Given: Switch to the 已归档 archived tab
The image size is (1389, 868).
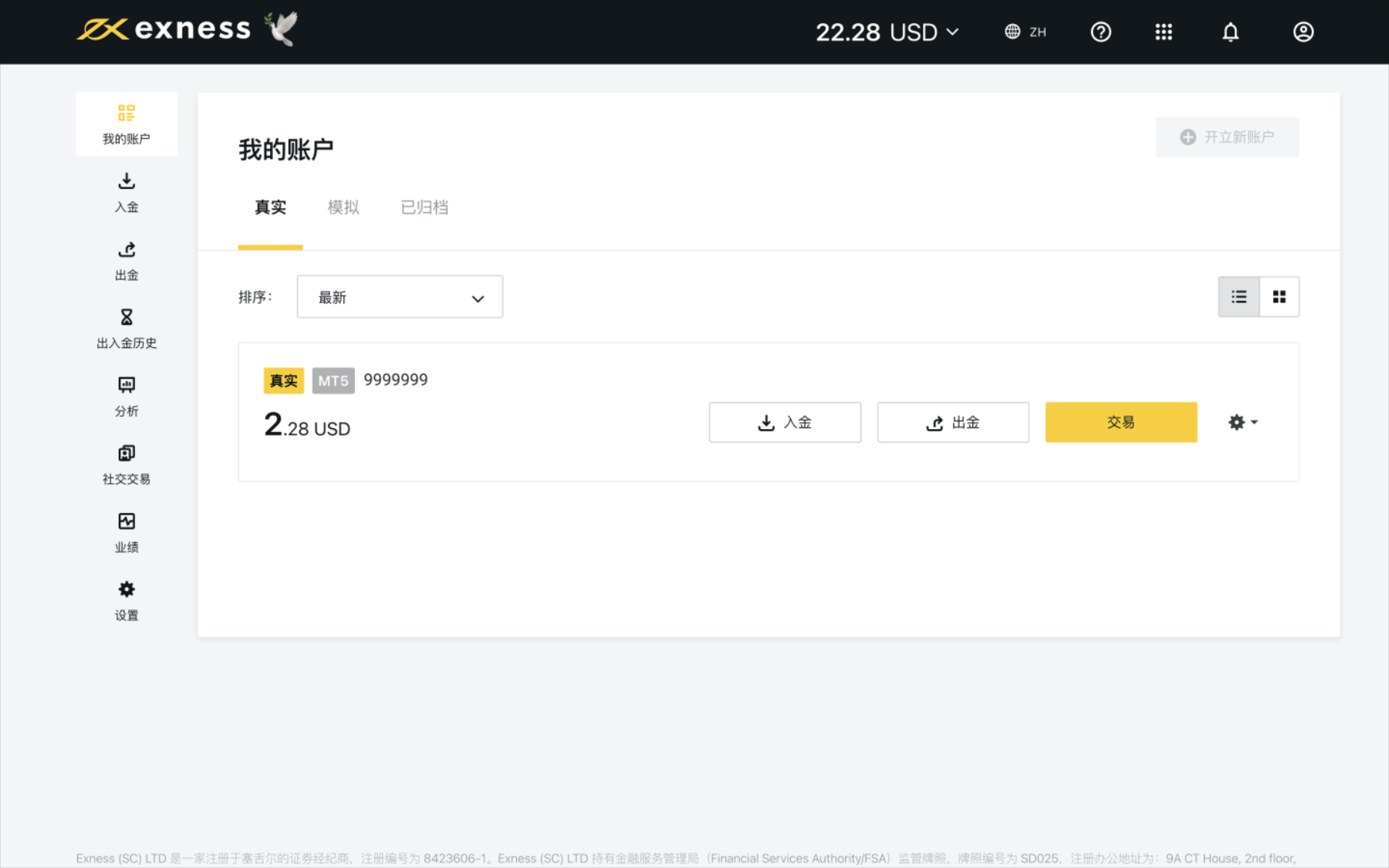Looking at the screenshot, I should click(x=424, y=208).
